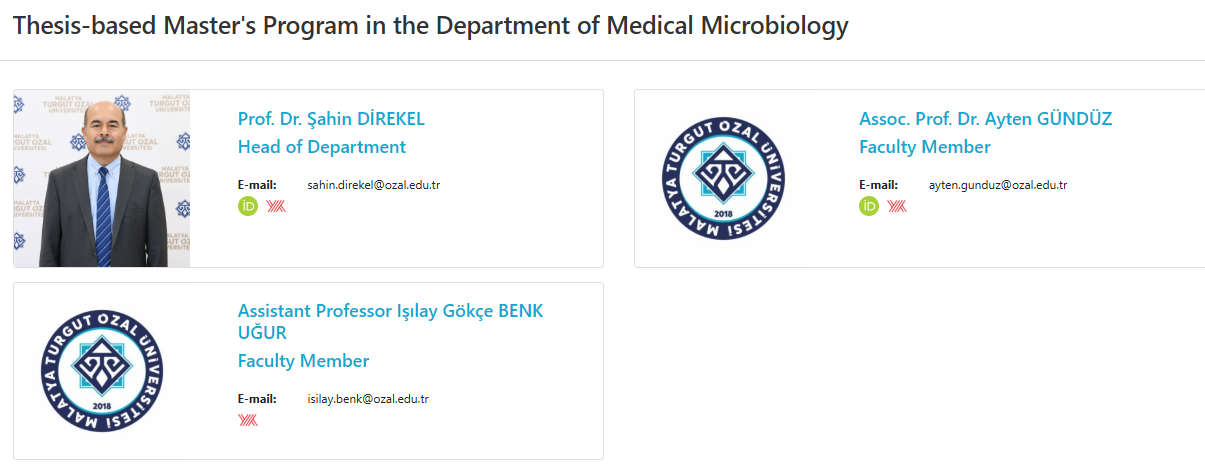The width and height of the screenshot is (1205, 476).
Task: Open Assoc. Prof. Dr. Ayten GÜNDÜZ's name link
Action: [985, 119]
